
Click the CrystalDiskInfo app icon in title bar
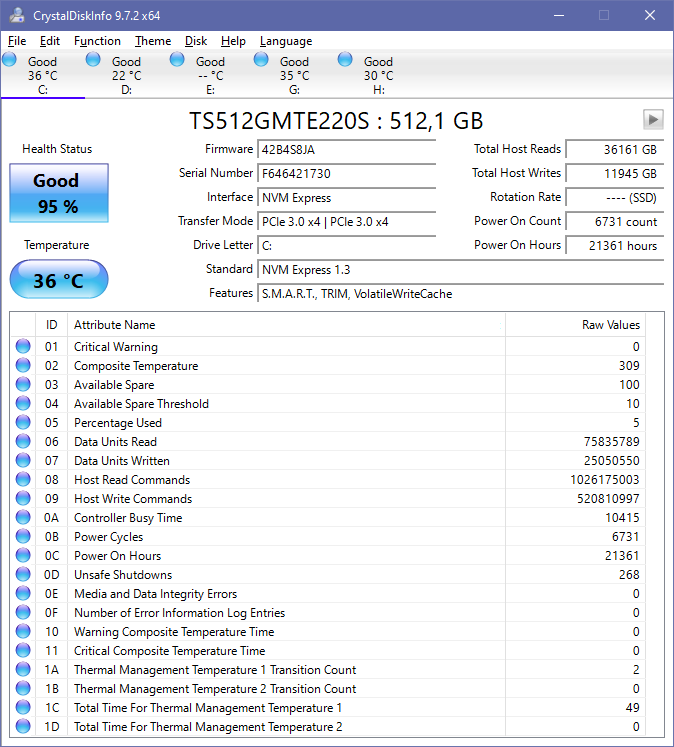point(17,15)
